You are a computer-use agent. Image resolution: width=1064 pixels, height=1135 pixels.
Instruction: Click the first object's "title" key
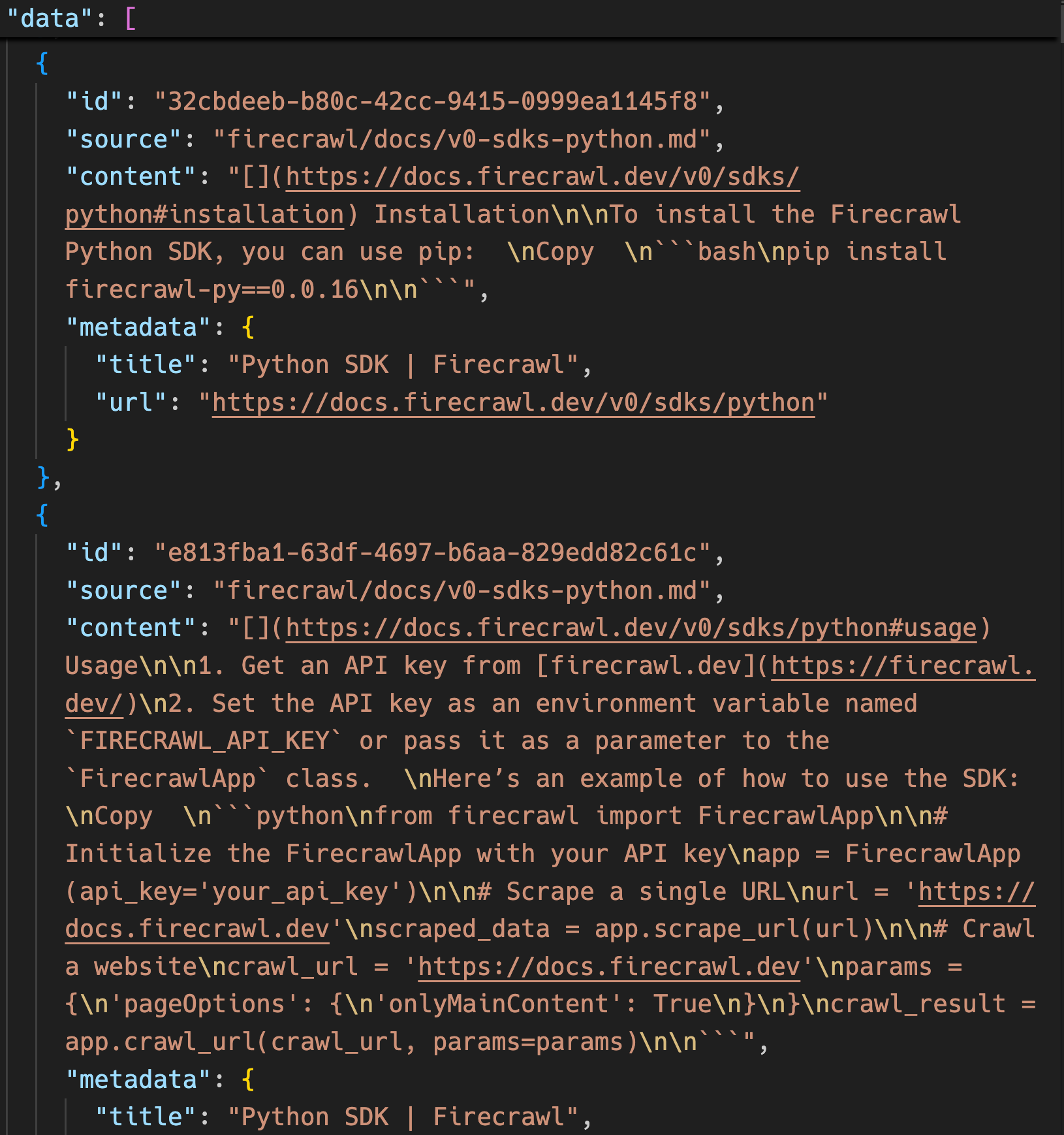pyautogui.click(x=146, y=365)
